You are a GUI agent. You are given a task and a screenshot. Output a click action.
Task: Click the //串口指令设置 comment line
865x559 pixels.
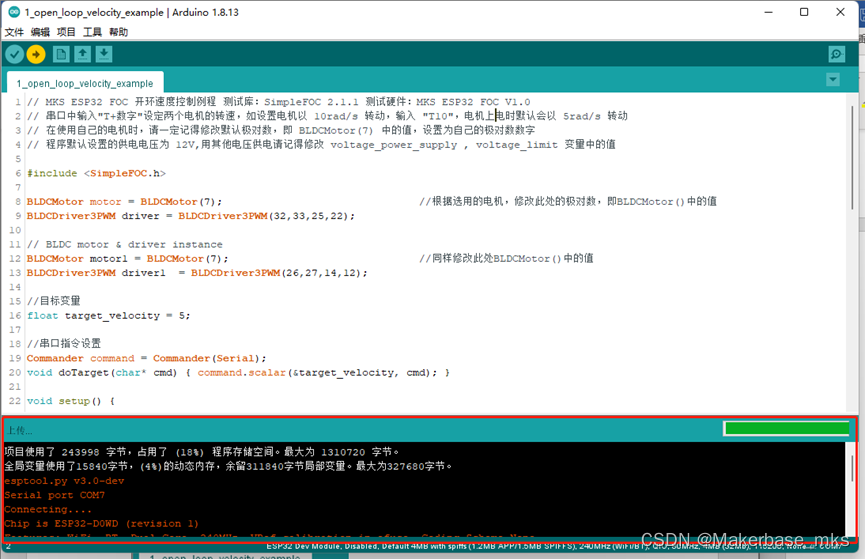pyautogui.click(x=64, y=343)
